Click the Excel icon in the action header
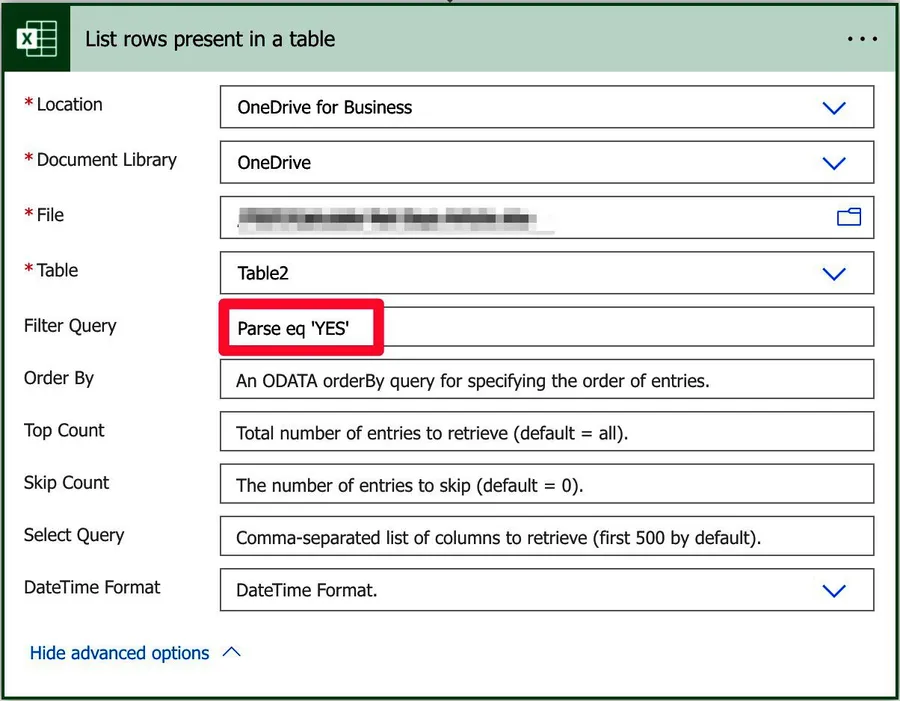Viewport: 900px width, 701px height. click(x=37, y=40)
